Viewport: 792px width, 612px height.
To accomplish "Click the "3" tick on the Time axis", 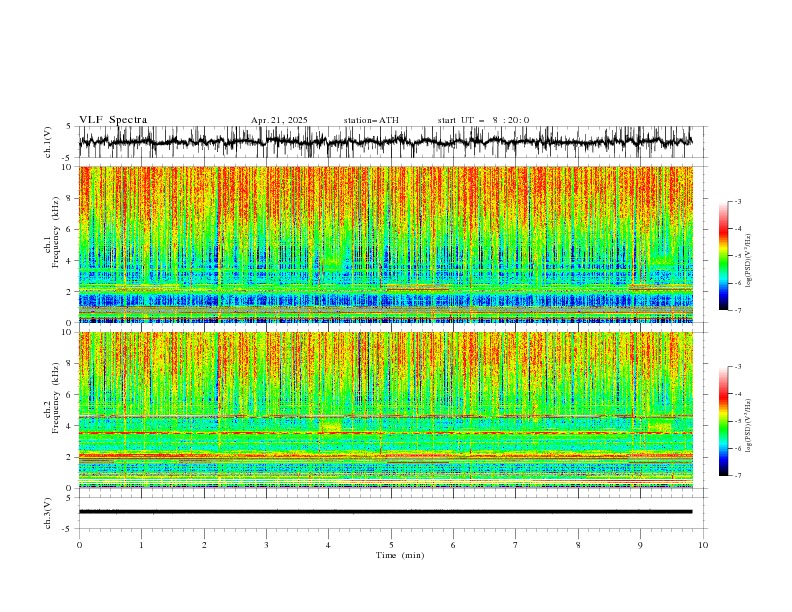I will (266, 545).
